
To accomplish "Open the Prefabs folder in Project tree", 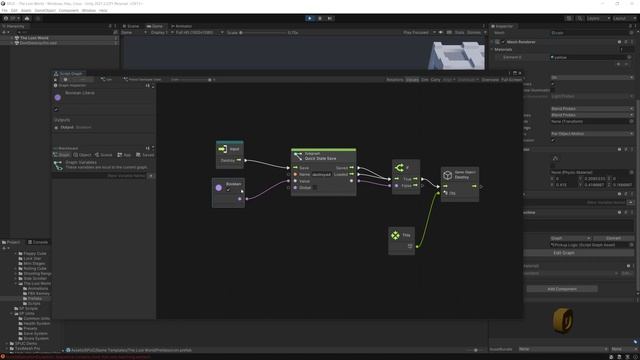I will tap(35, 299).
